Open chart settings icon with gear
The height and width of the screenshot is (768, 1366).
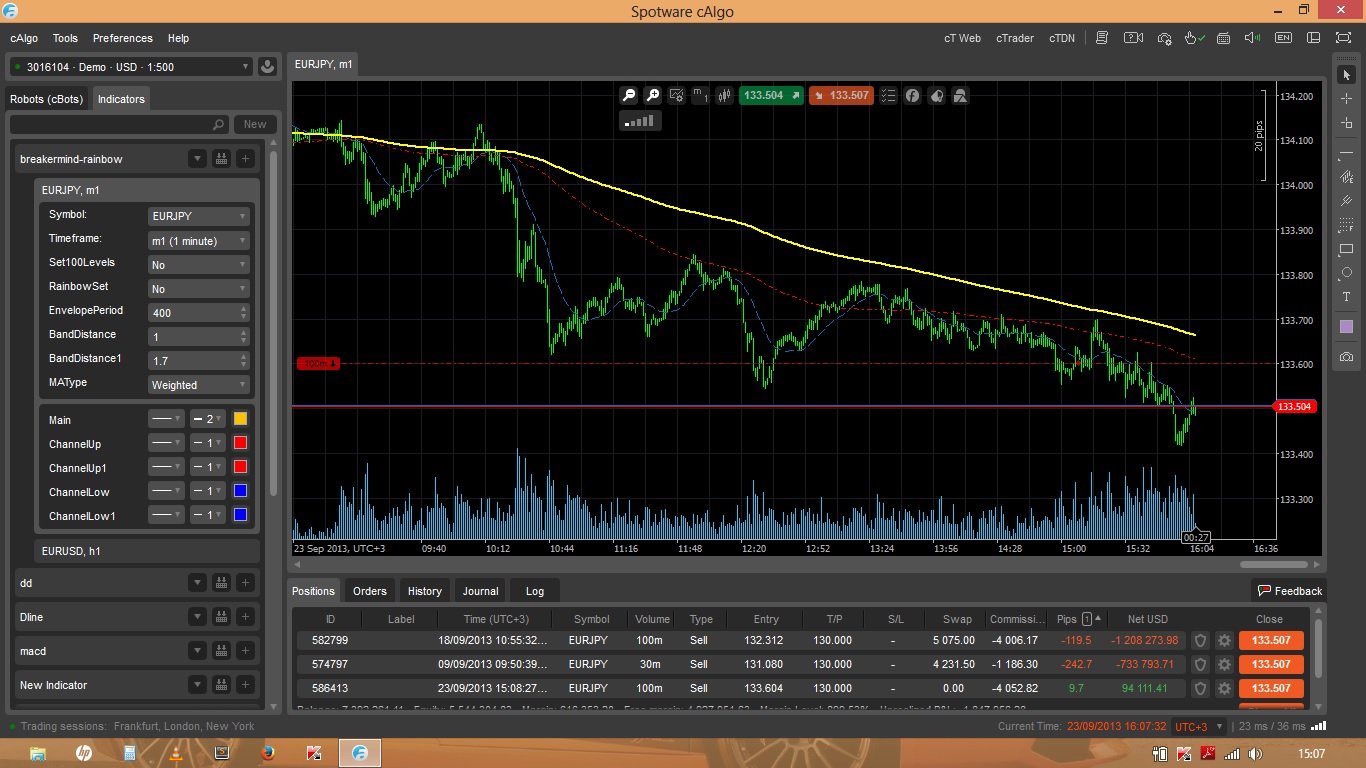(x=677, y=96)
